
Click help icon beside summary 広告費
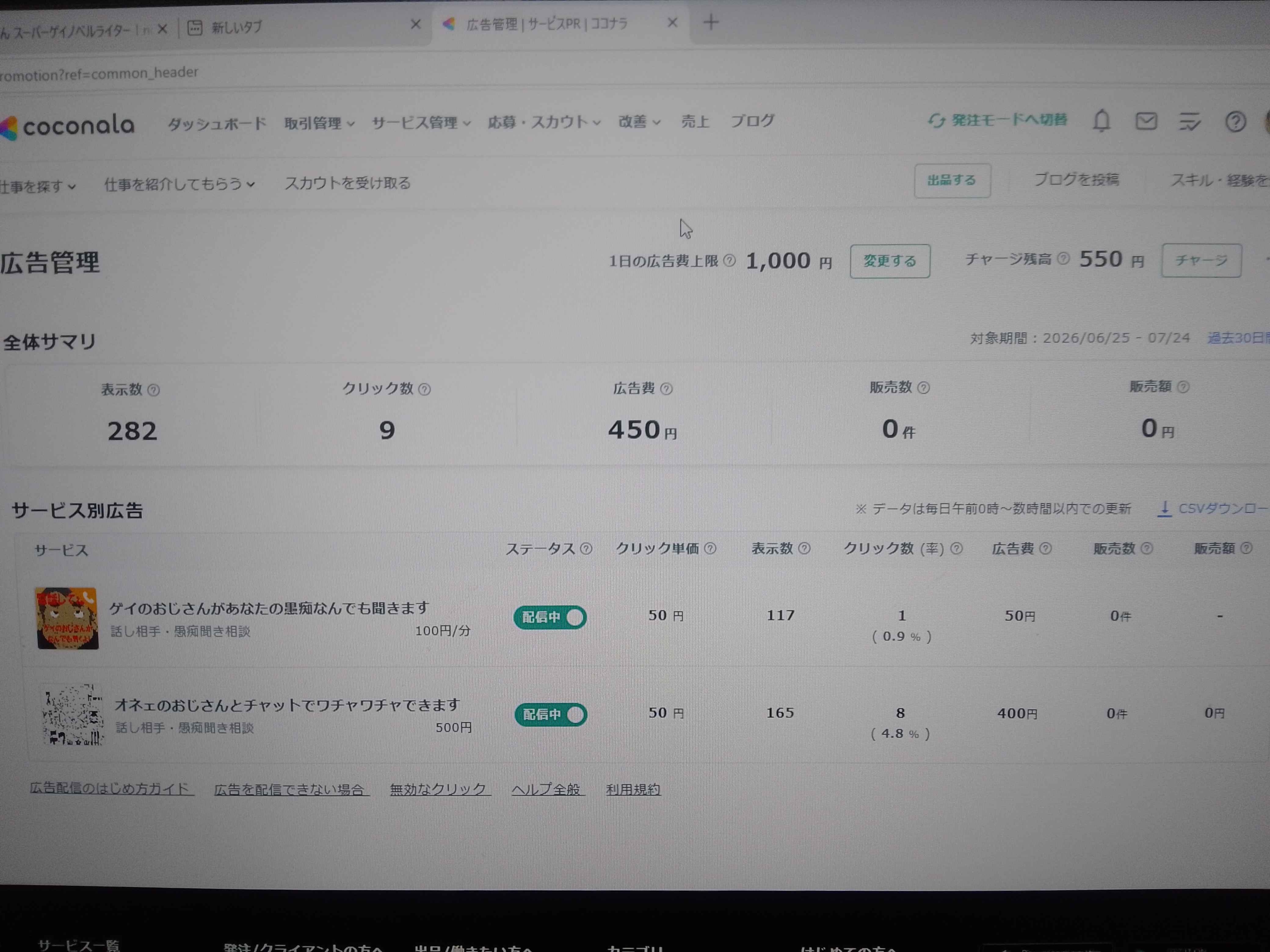666,389
